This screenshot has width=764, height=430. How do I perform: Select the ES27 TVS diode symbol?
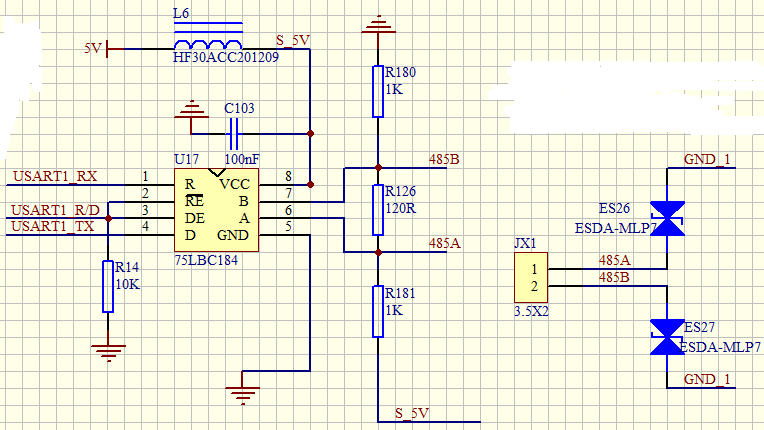667,336
